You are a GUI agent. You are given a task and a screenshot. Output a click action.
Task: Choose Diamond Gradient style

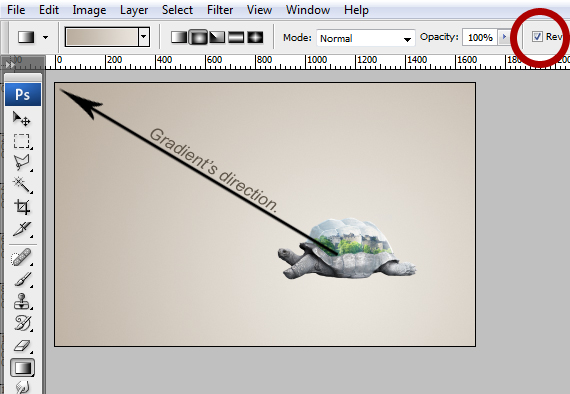click(255, 37)
